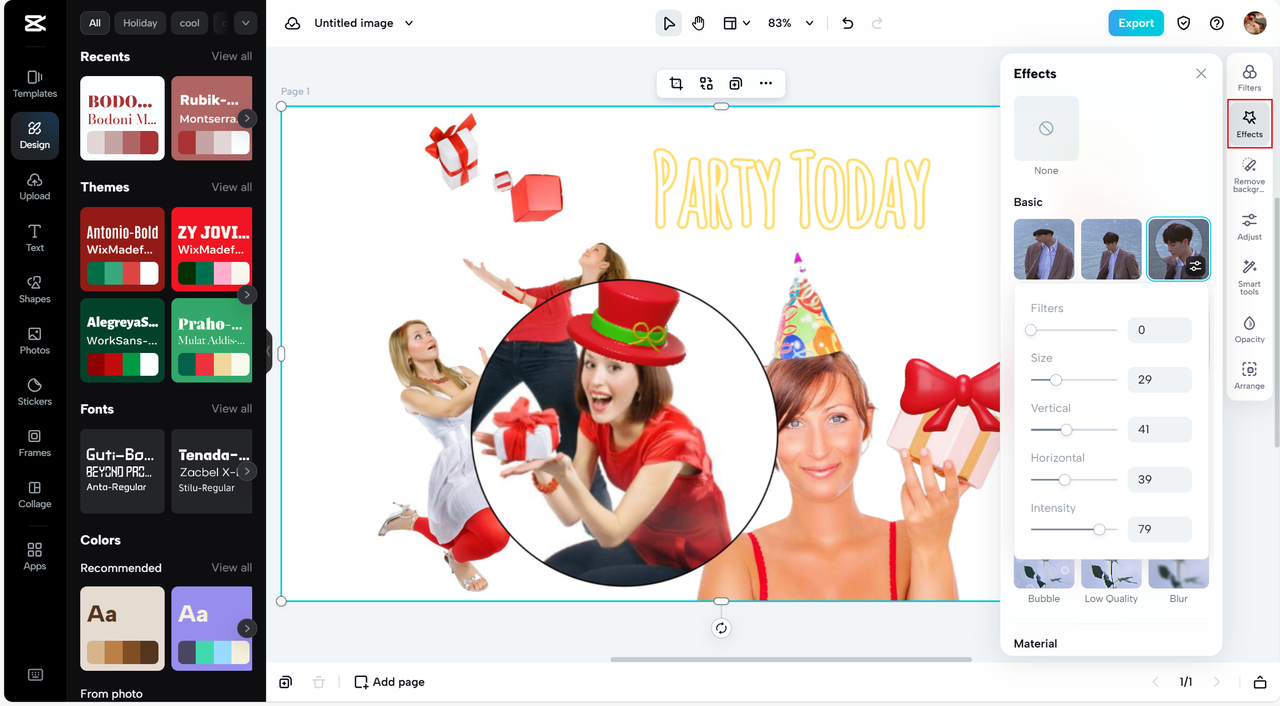This screenshot has height=706, width=1280.
Task: Activate the Hand pan tool
Action: 698,23
